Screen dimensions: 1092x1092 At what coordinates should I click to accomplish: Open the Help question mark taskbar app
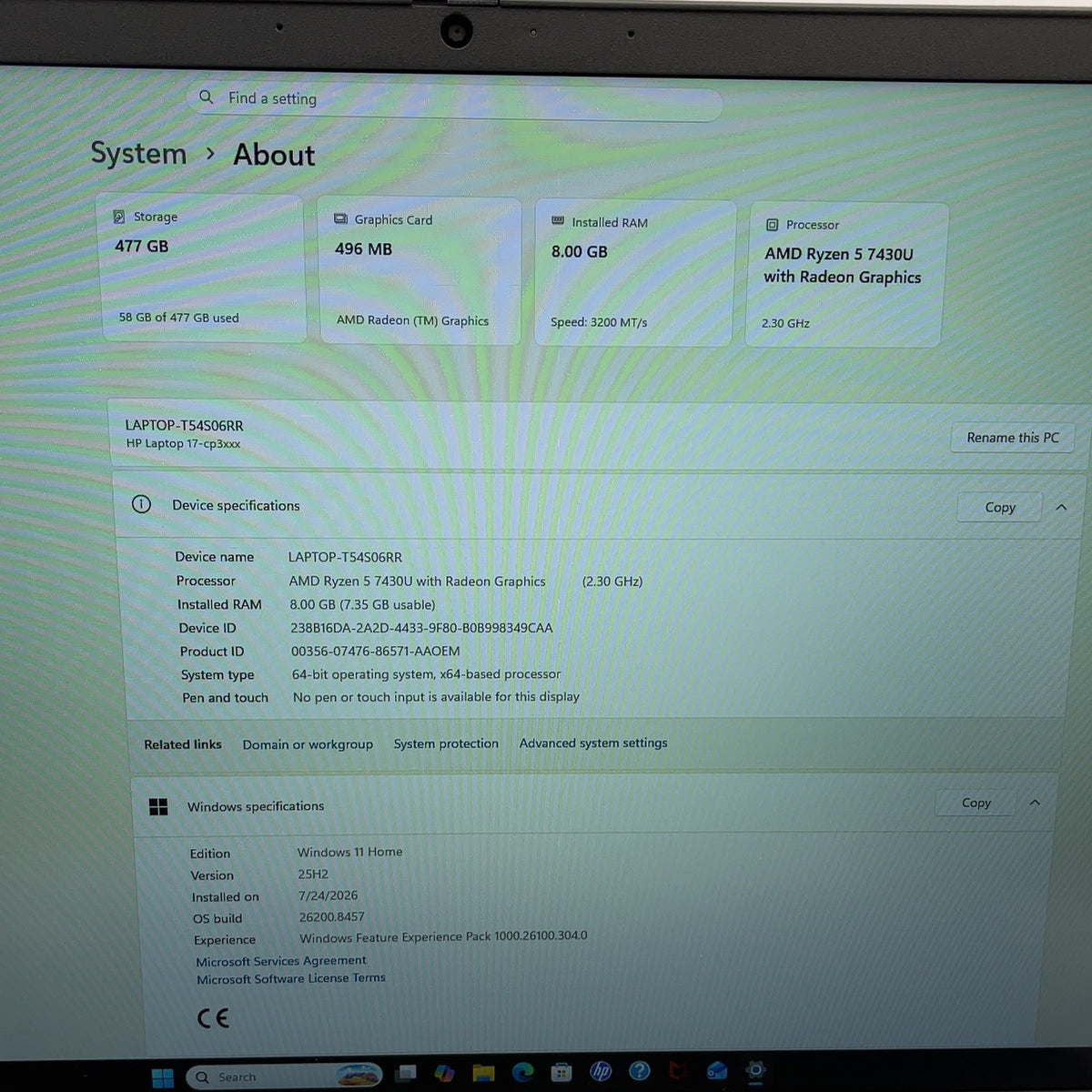[x=640, y=1071]
